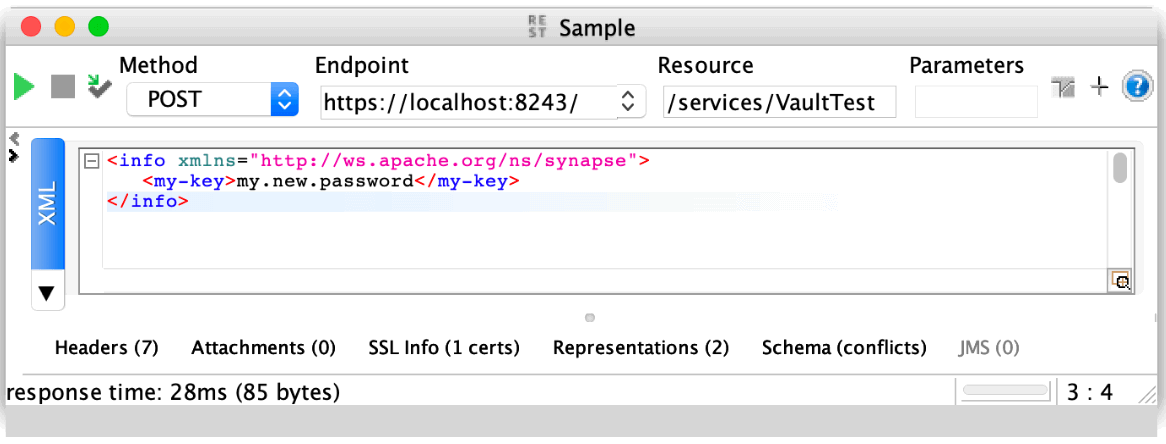Open the Attachments (0) tab

coord(263,348)
